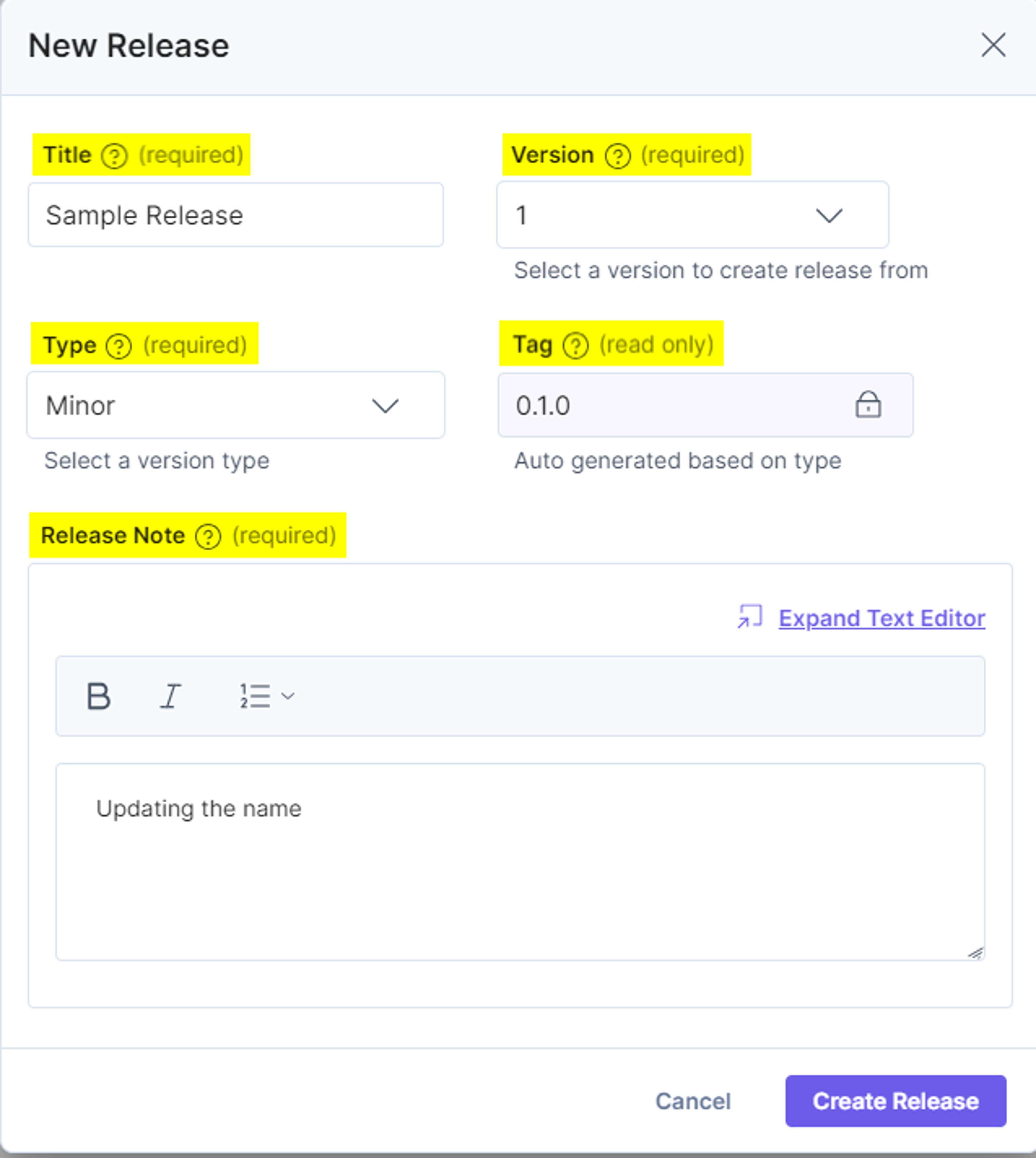Open the Version dropdown showing 1

pyautogui.click(x=692, y=215)
